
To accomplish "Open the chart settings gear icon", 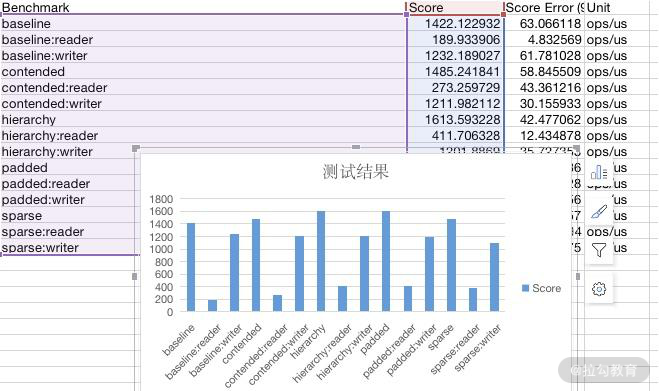I will point(599,289).
